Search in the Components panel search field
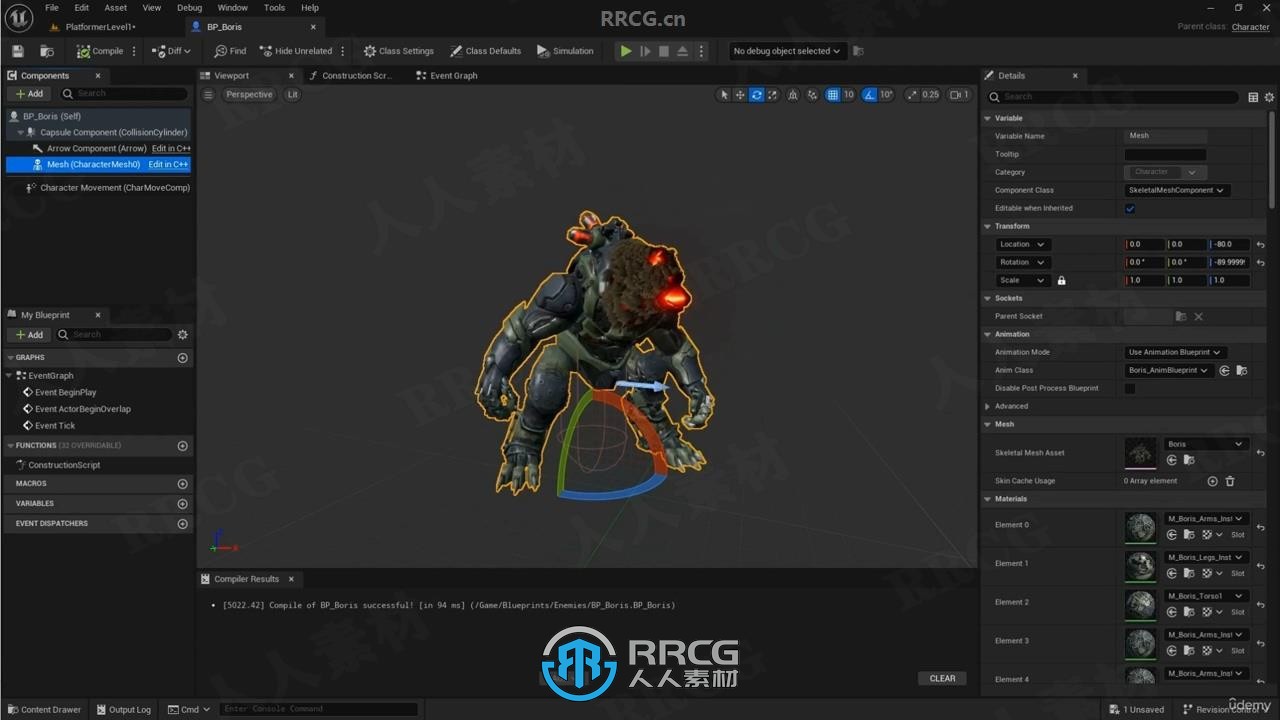 pos(123,94)
